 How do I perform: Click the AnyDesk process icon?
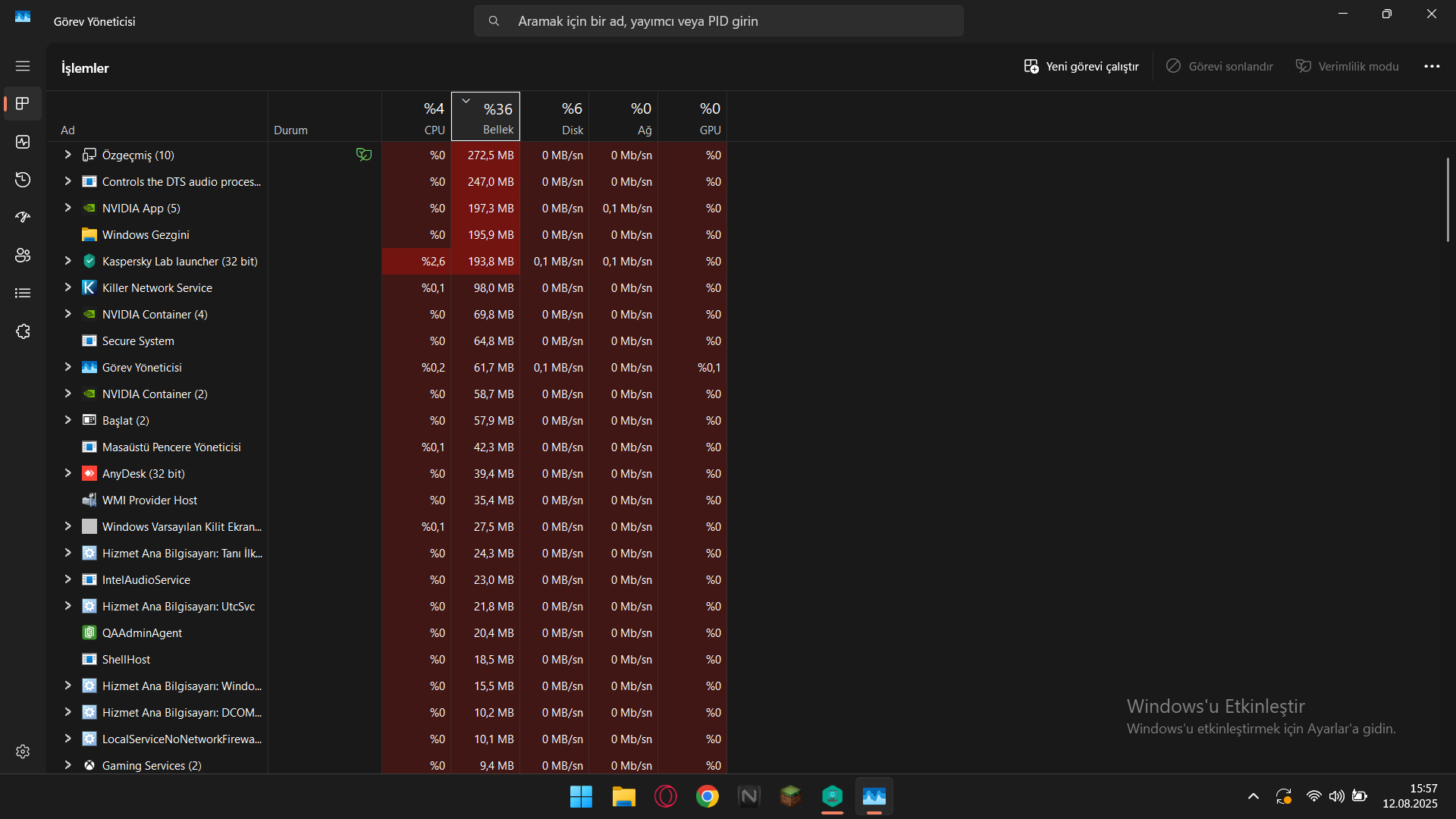89,474
